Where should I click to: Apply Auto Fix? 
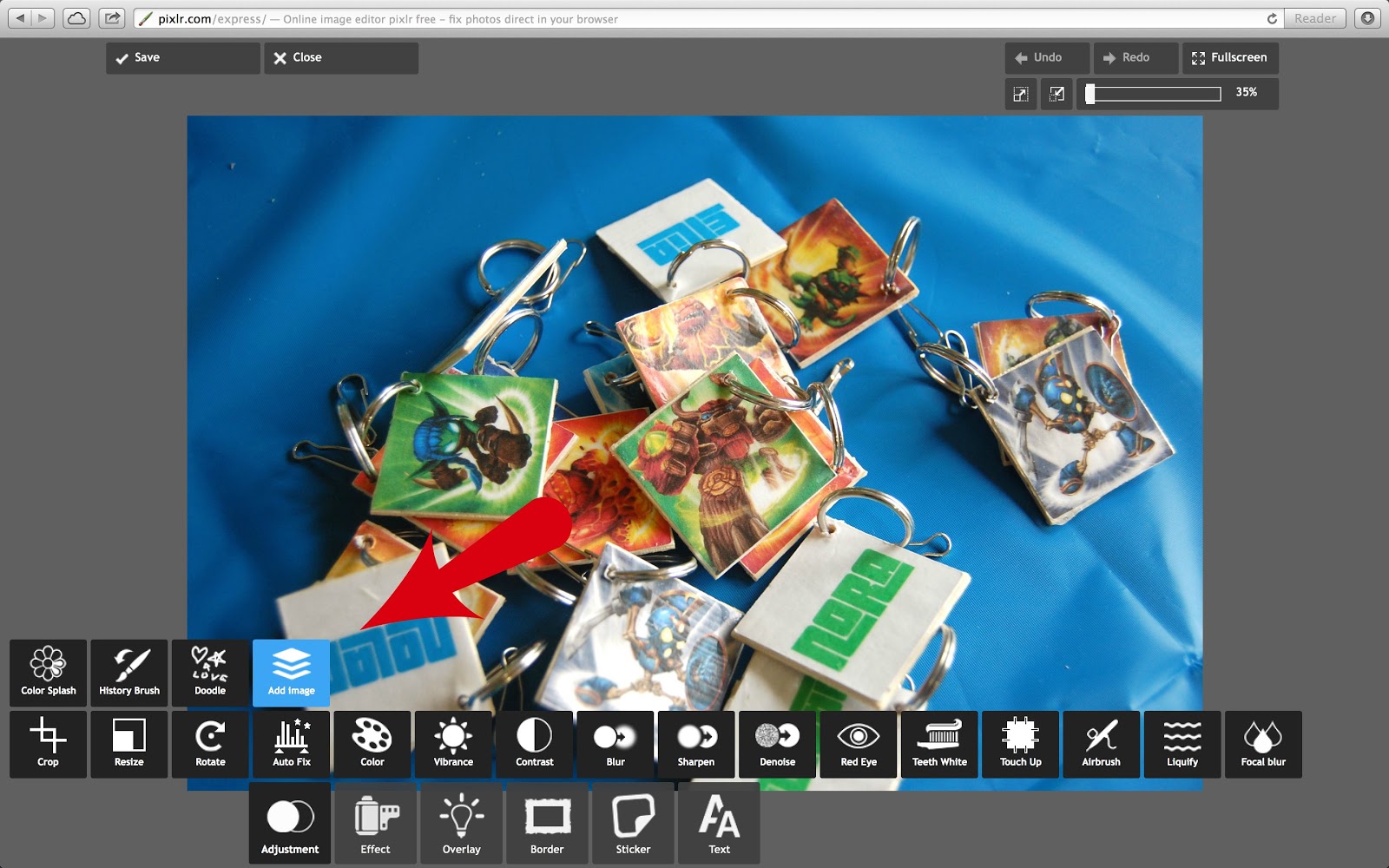click(x=291, y=744)
